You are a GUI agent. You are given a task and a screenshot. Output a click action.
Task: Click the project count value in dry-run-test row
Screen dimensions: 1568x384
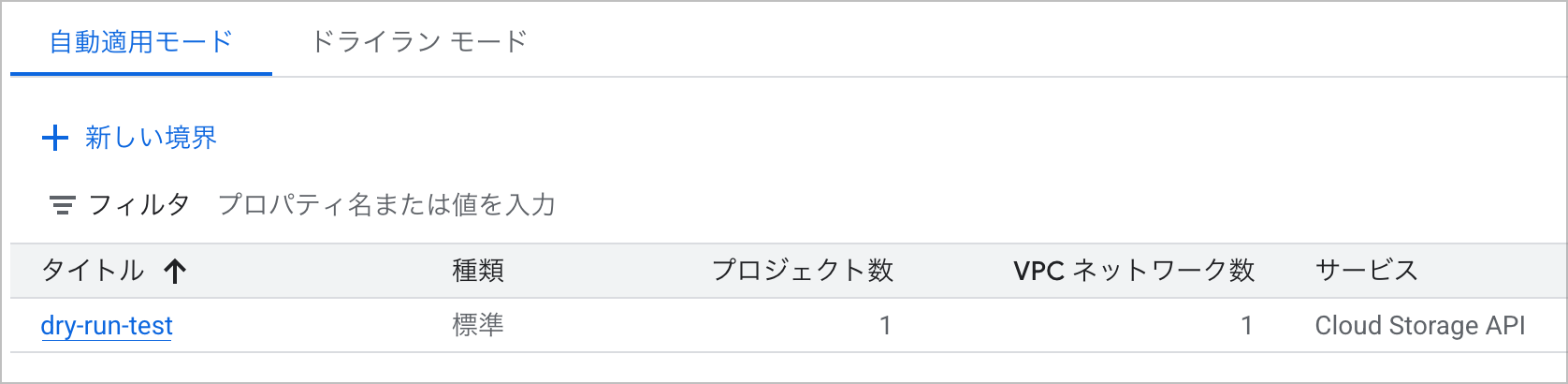point(885,326)
